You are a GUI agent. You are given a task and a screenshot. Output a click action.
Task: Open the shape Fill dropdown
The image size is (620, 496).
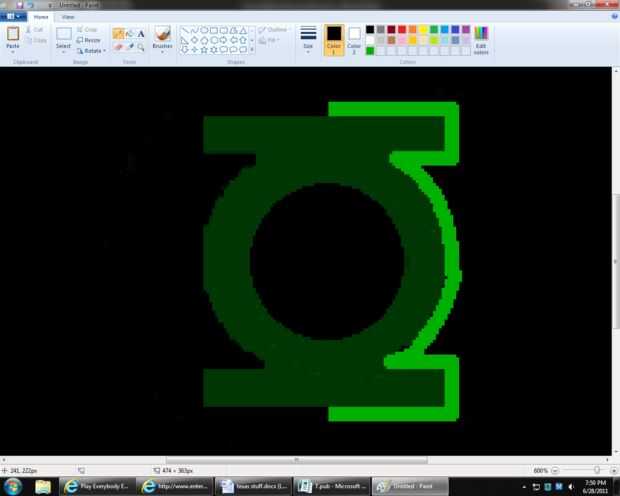(269, 40)
